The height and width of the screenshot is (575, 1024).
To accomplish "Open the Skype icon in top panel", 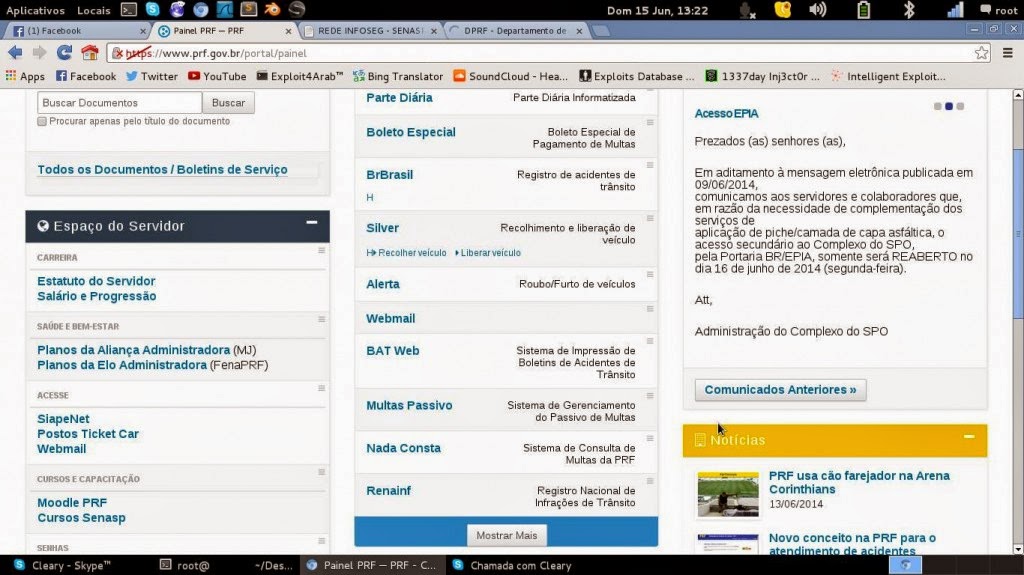I will coord(152,9).
